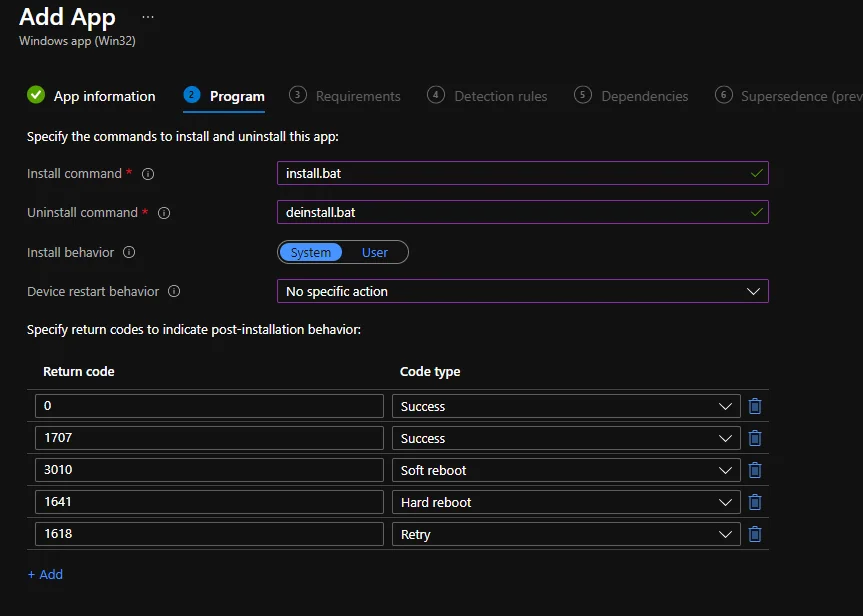Set Install behavior to System
This screenshot has height=616, width=863.
[311, 253]
